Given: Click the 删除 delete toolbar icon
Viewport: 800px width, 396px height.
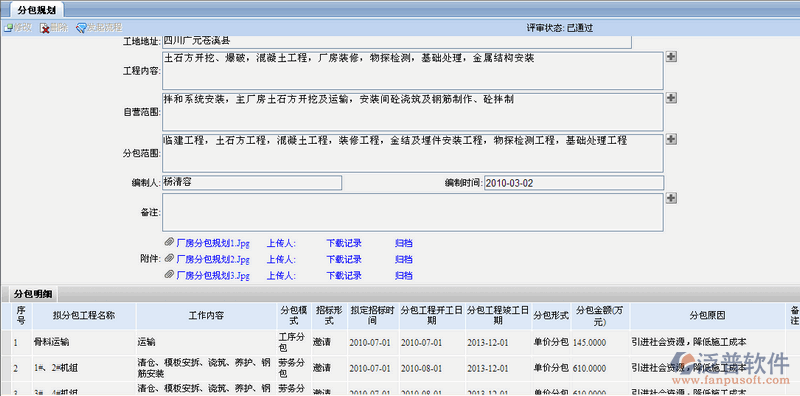Looking at the screenshot, I should click(45, 28).
